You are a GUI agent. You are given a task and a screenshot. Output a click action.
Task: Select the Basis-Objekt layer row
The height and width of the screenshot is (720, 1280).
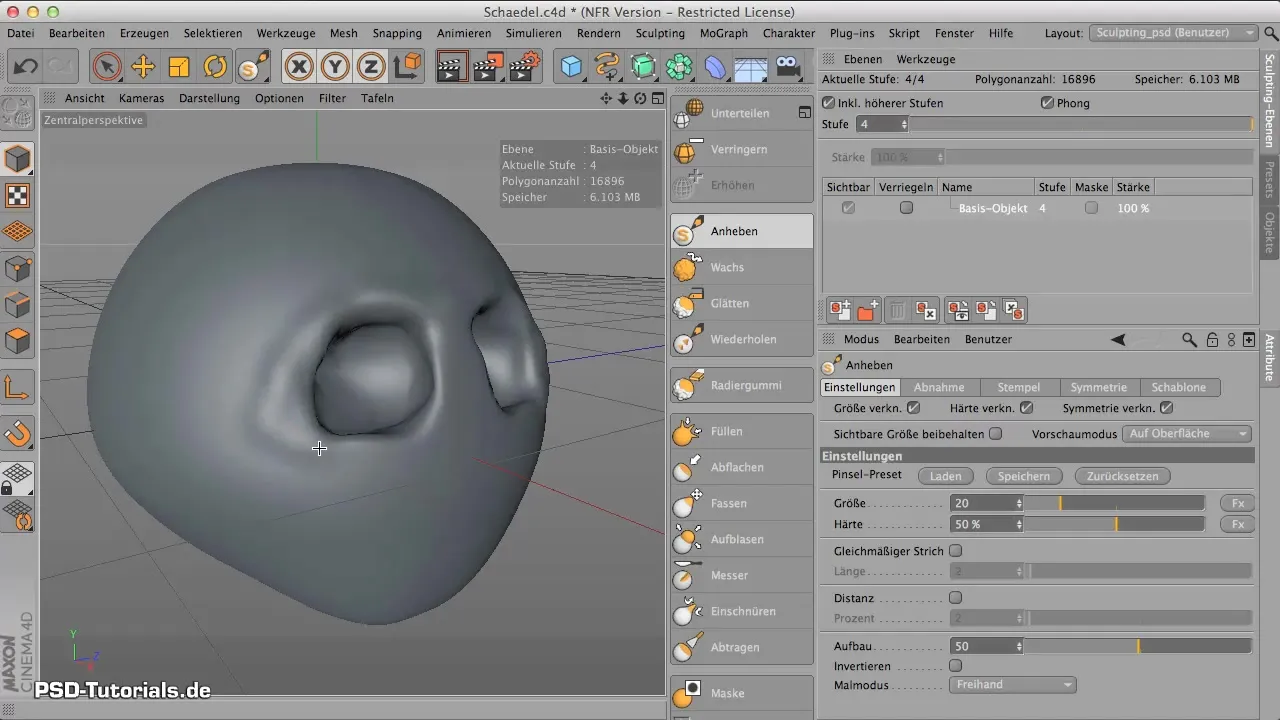1037,208
